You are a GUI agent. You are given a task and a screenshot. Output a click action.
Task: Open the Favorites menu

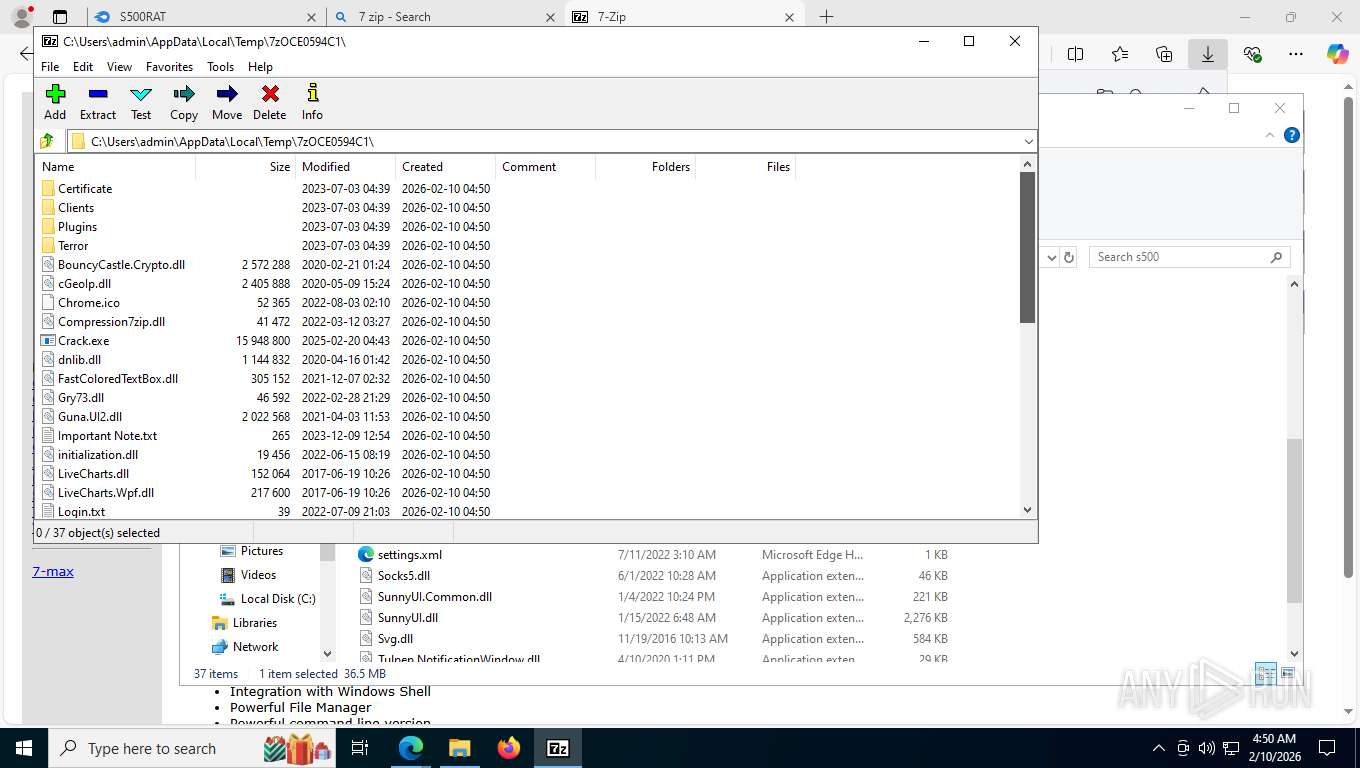coord(169,67)
